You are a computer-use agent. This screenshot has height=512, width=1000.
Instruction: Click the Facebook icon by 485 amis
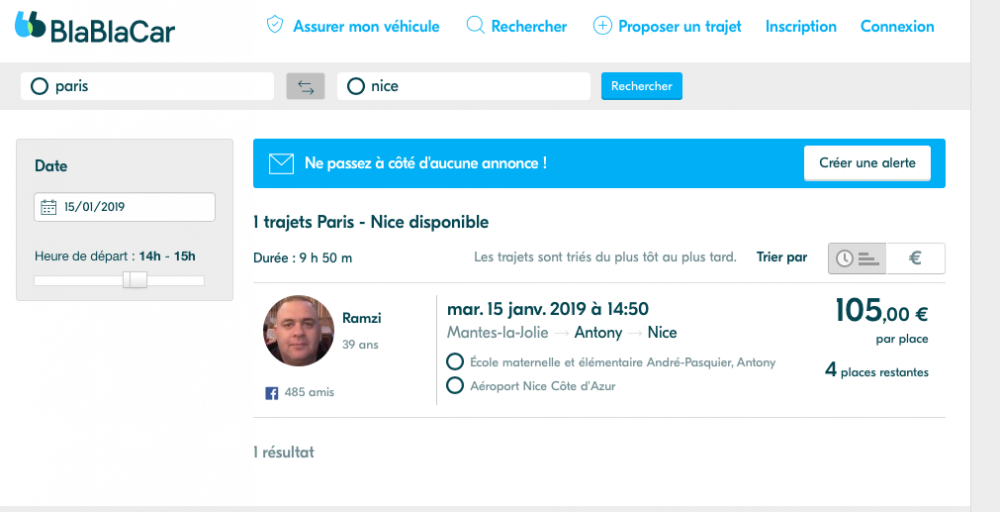[x=271, y=393]
